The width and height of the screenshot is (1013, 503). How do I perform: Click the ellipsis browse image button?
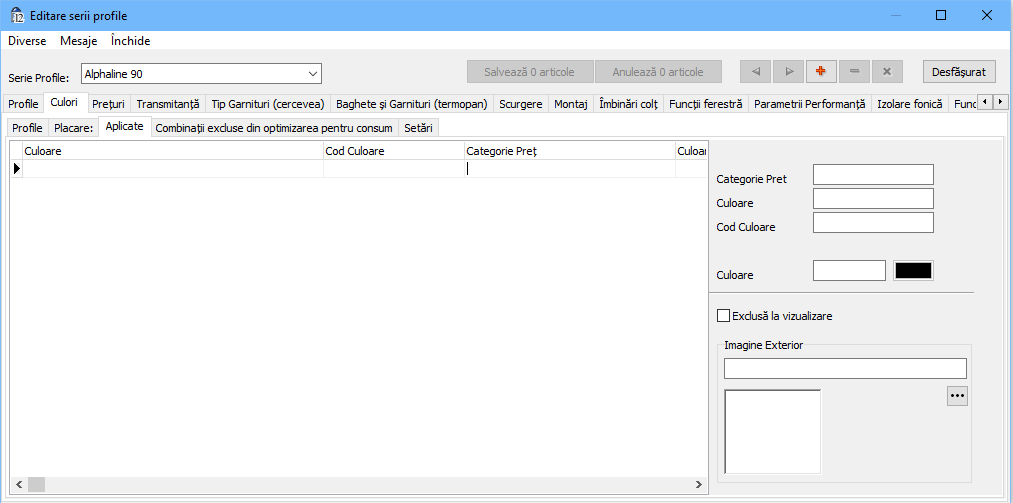pyautogui.click(x=957, y=396)
